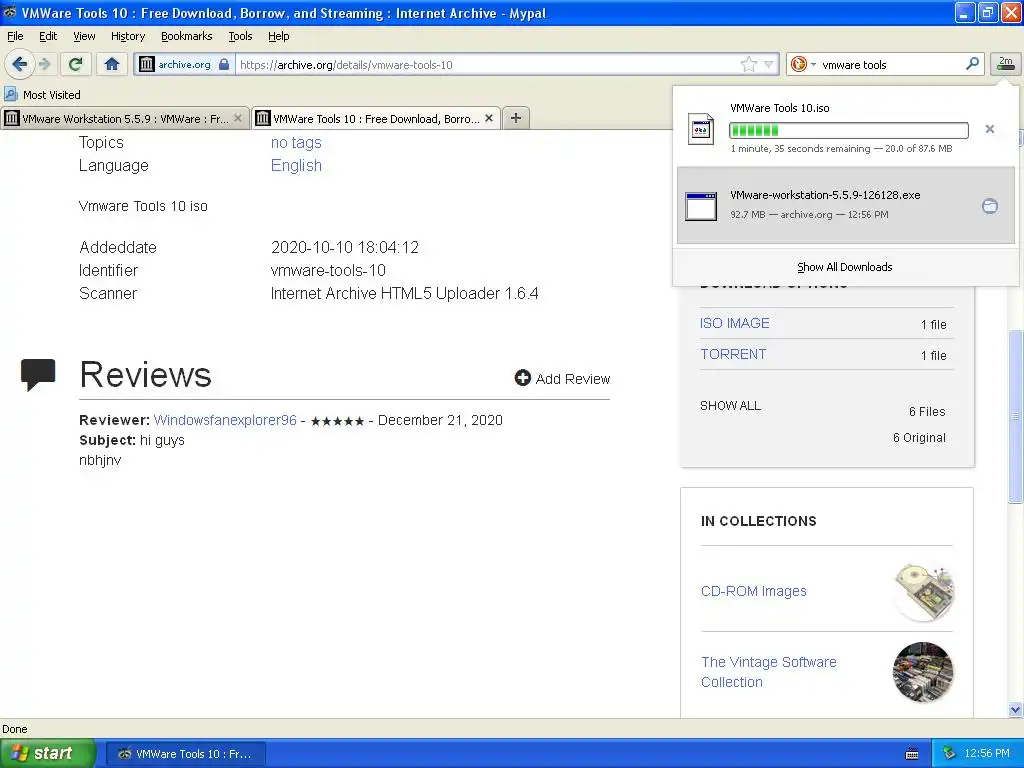The image size is (1024, 768).
Task: Cancel the VMWare Tools 10.iso download
Action: click(x=989, y=129)
